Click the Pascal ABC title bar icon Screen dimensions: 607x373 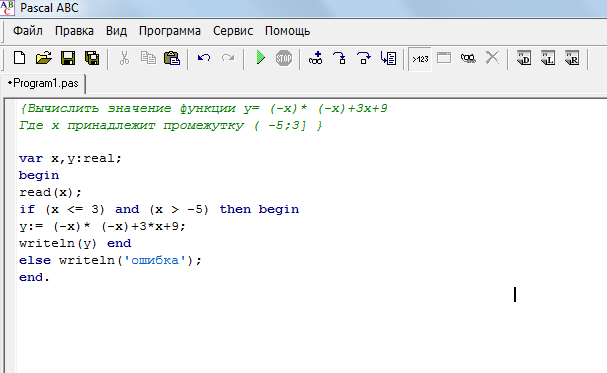7,8
